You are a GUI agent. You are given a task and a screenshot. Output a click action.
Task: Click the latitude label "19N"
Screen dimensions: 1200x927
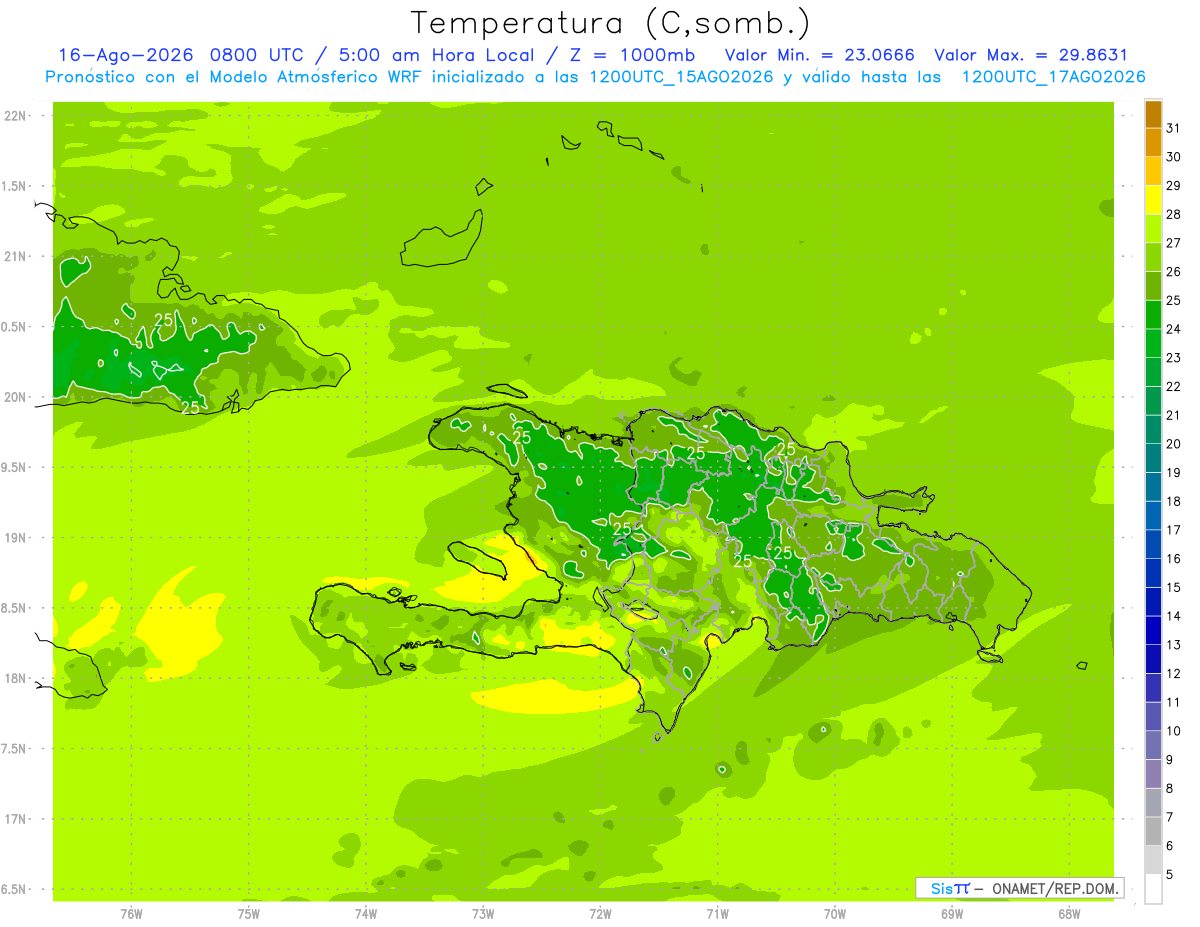click(14, 538)
